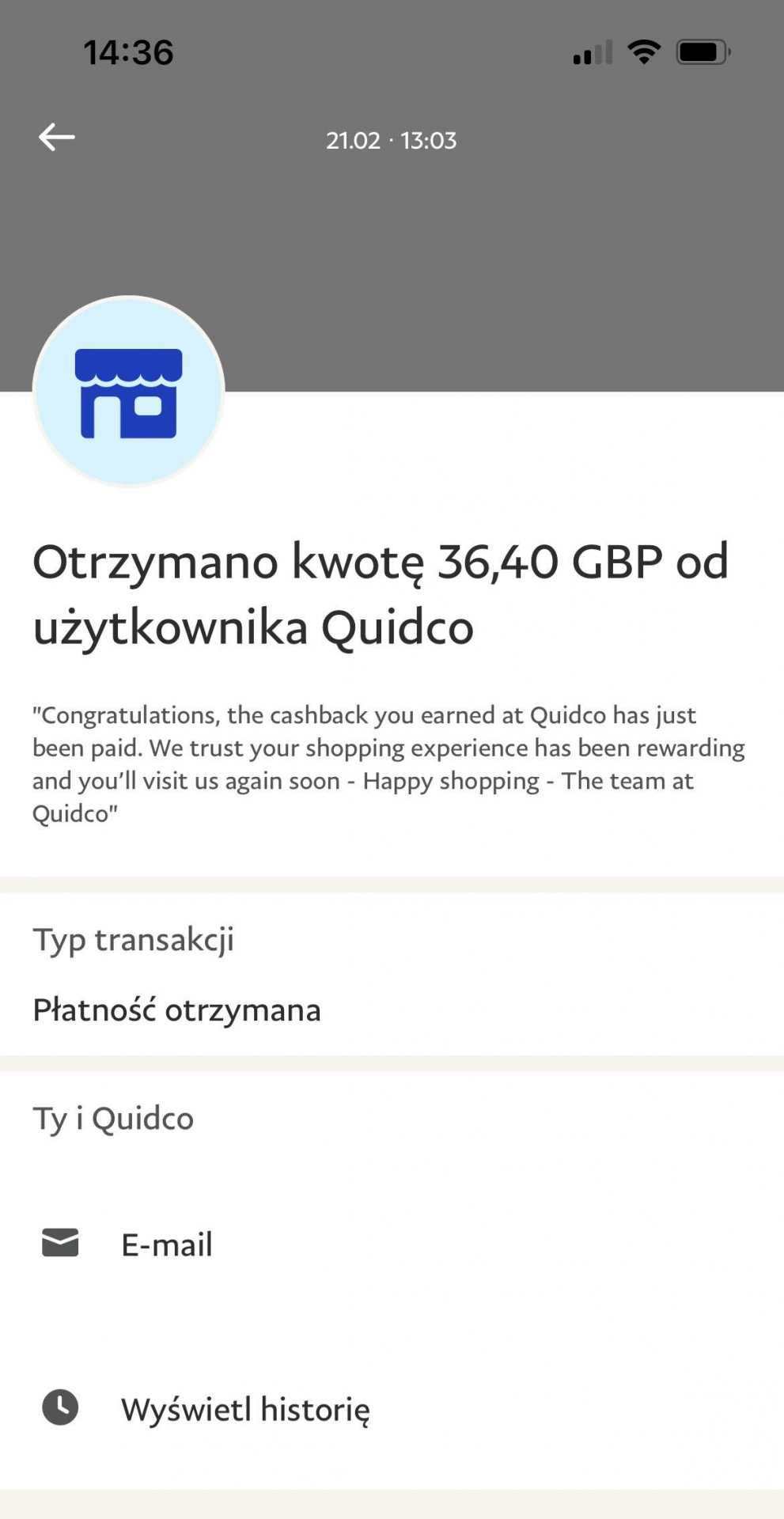Tap the Quidco merchant storefront avatar
This screenshot has width=784, height=1519.
[129, 392]
